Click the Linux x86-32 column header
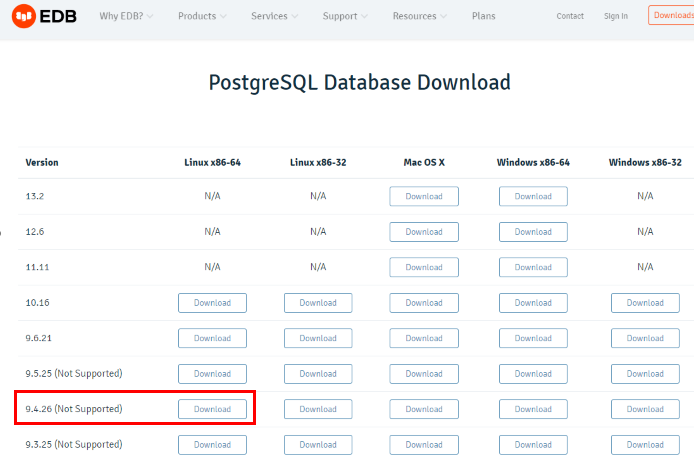 pos(318,162)
